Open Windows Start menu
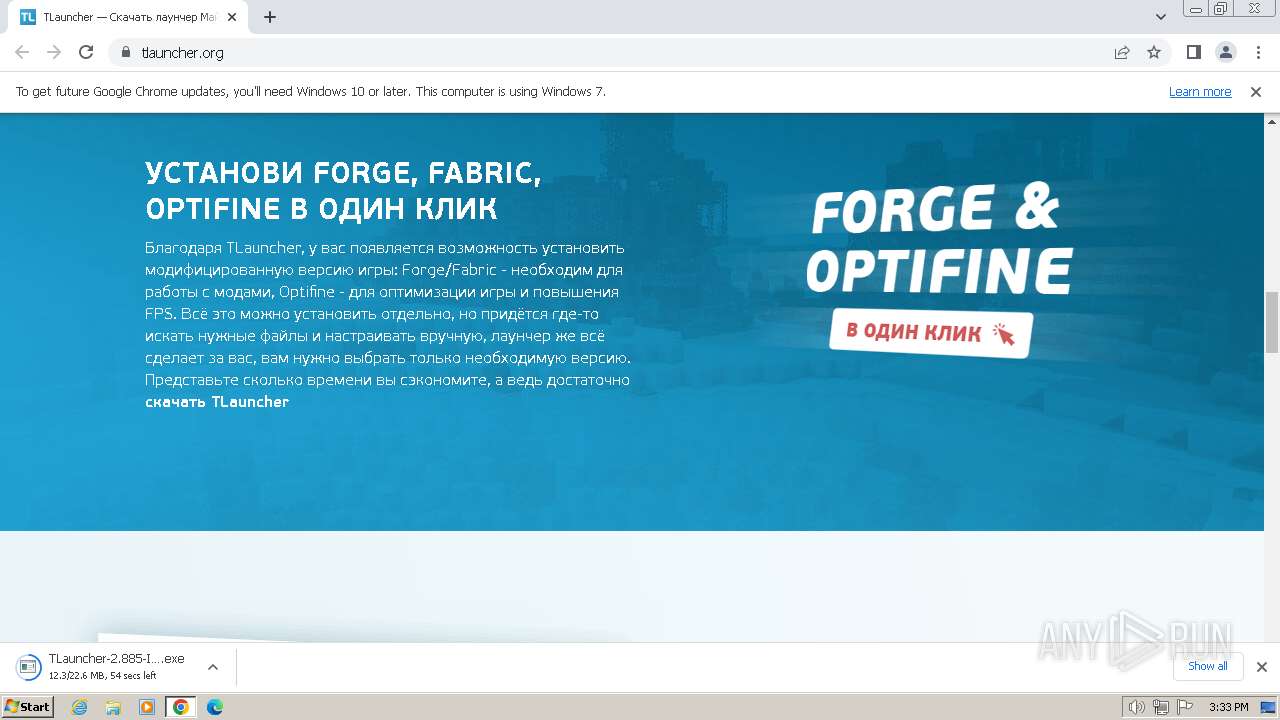This screenshot has width=1280, height=720. (28, 707)
